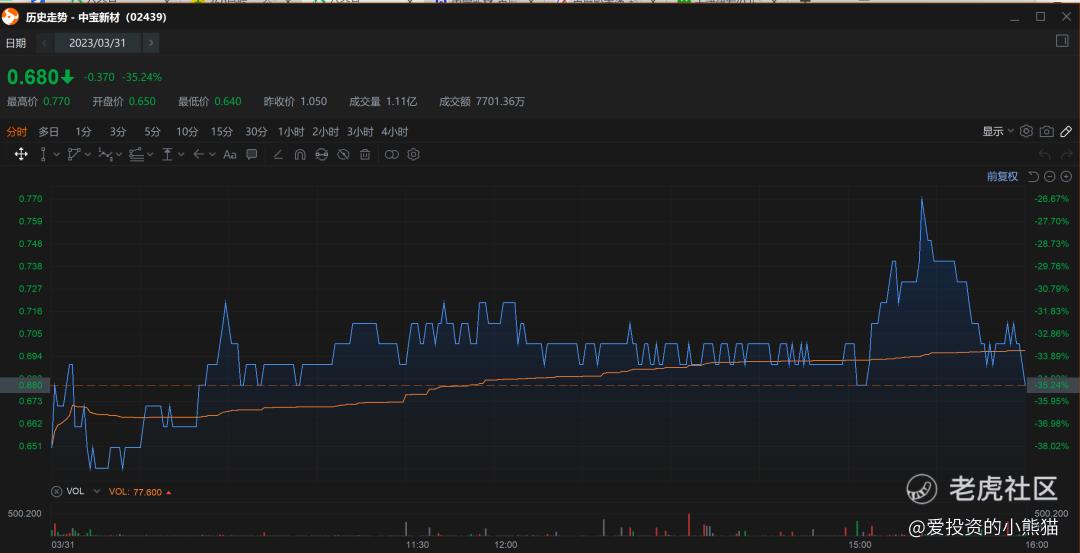The width and height of the screenshot is (1080, 553).
Task: Select the comment bubble note tool
Action: 252,154
